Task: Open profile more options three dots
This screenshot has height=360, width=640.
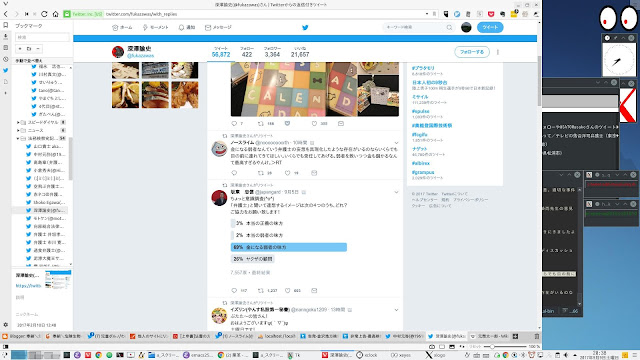Action: (498, 52)
